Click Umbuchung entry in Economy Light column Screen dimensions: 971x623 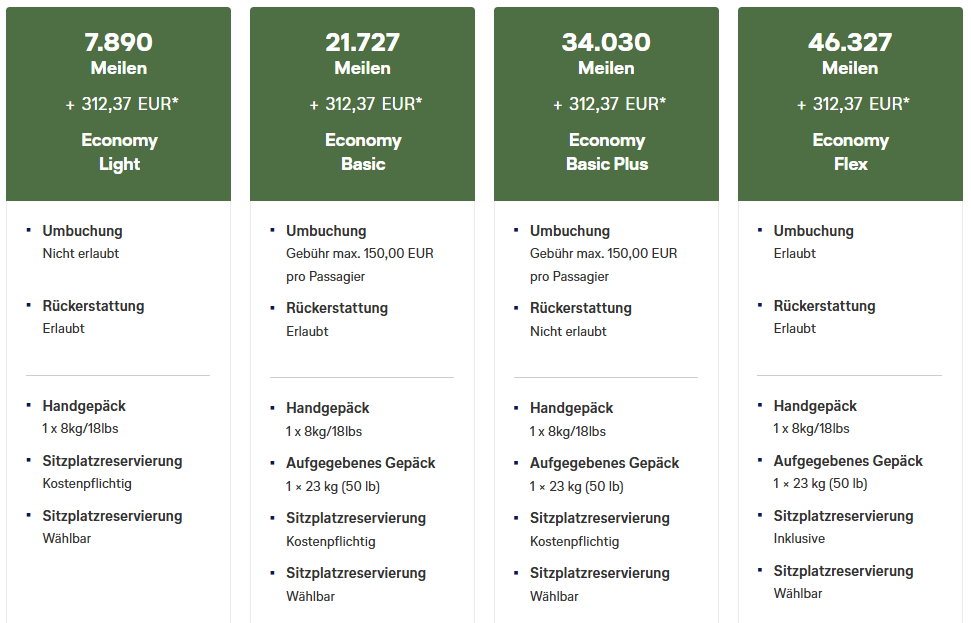(x=81, y=230)
